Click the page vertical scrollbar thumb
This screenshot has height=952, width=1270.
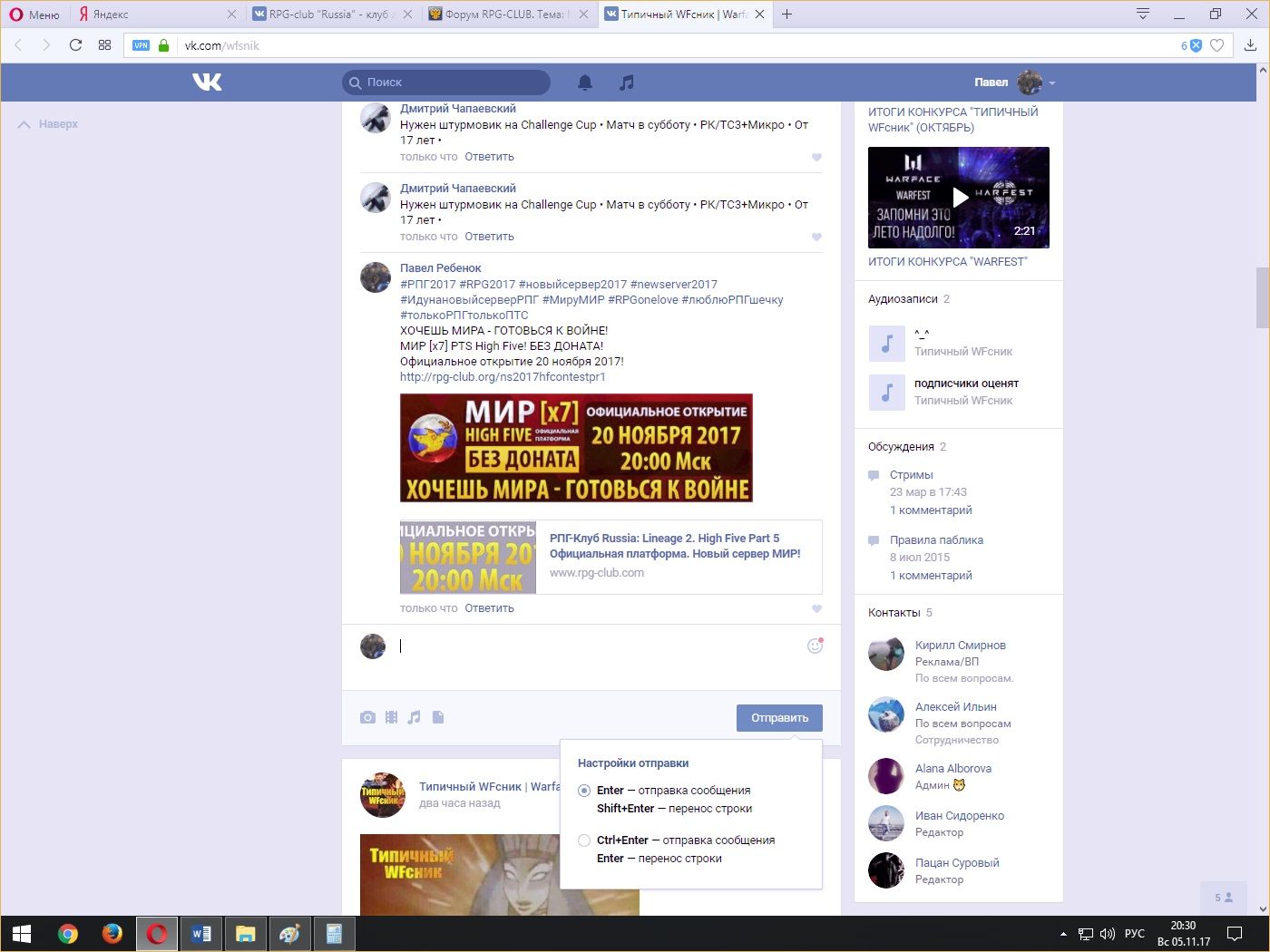tap(1262, 297)
